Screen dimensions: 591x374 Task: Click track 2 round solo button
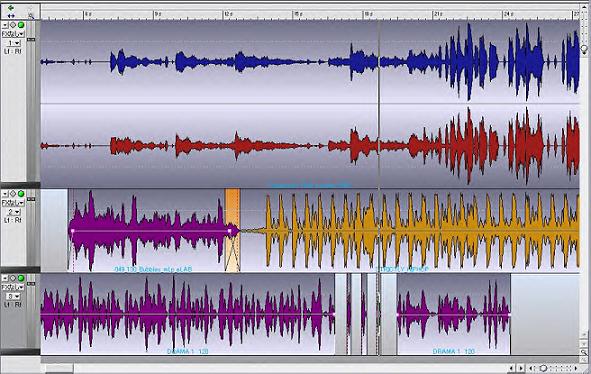(x=13, y=193)
